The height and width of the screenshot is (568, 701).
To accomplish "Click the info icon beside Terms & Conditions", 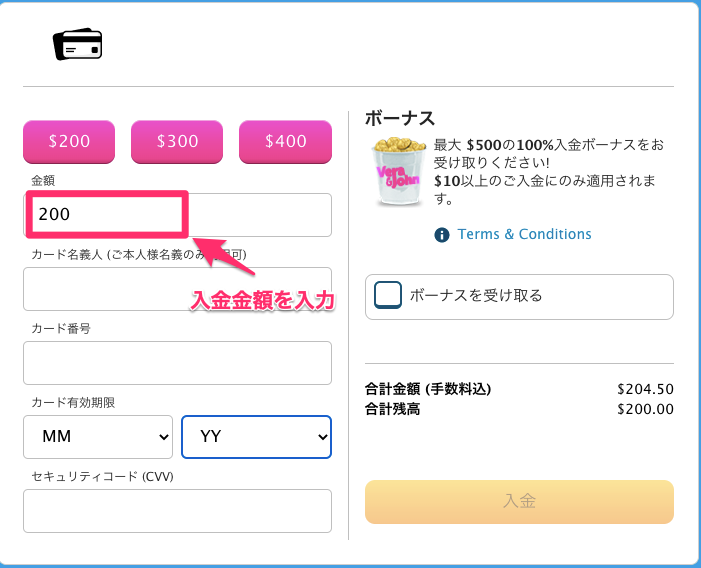I will [x=442, y=235].
